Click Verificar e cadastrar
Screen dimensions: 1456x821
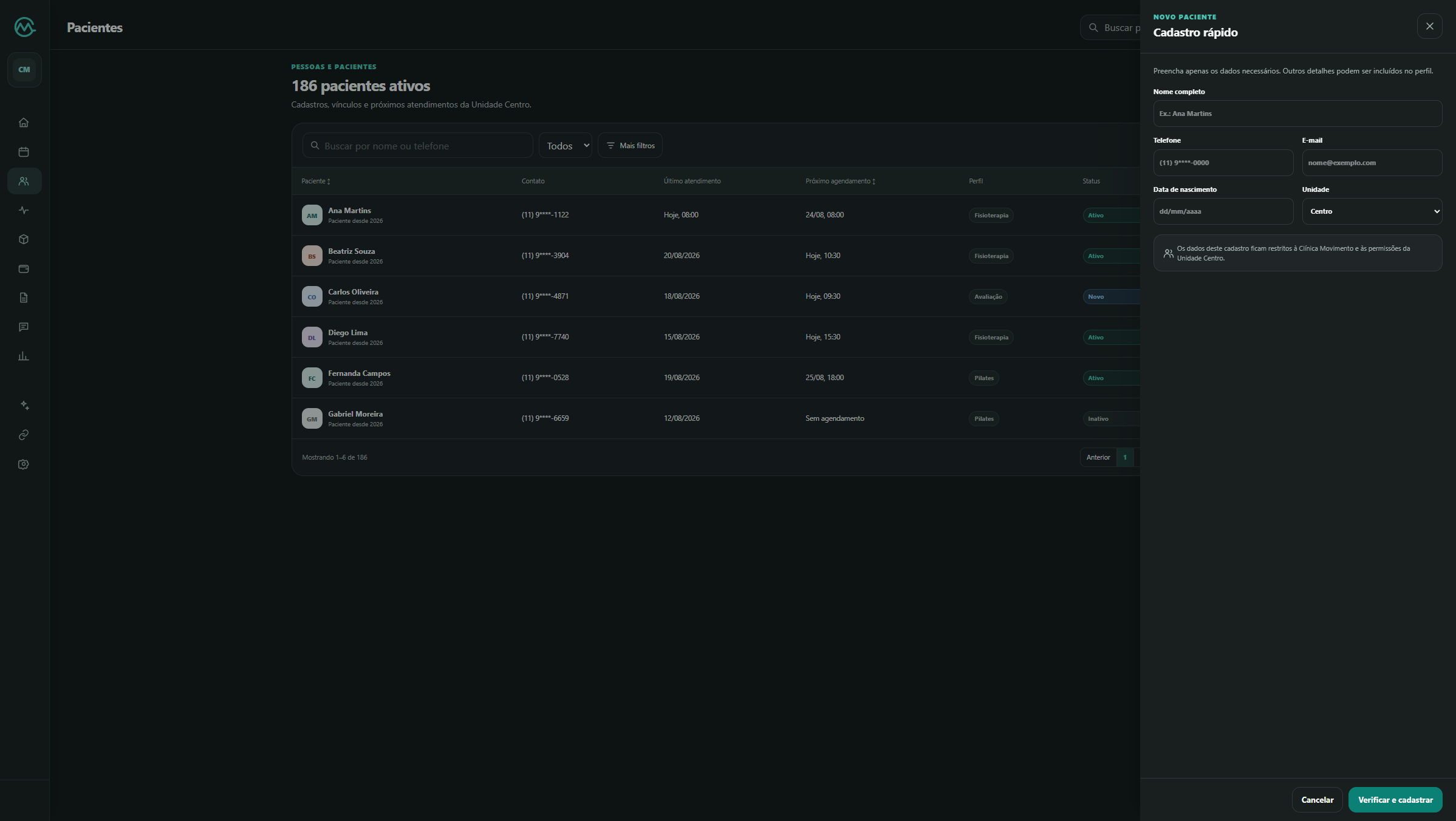coord(1395,800)
